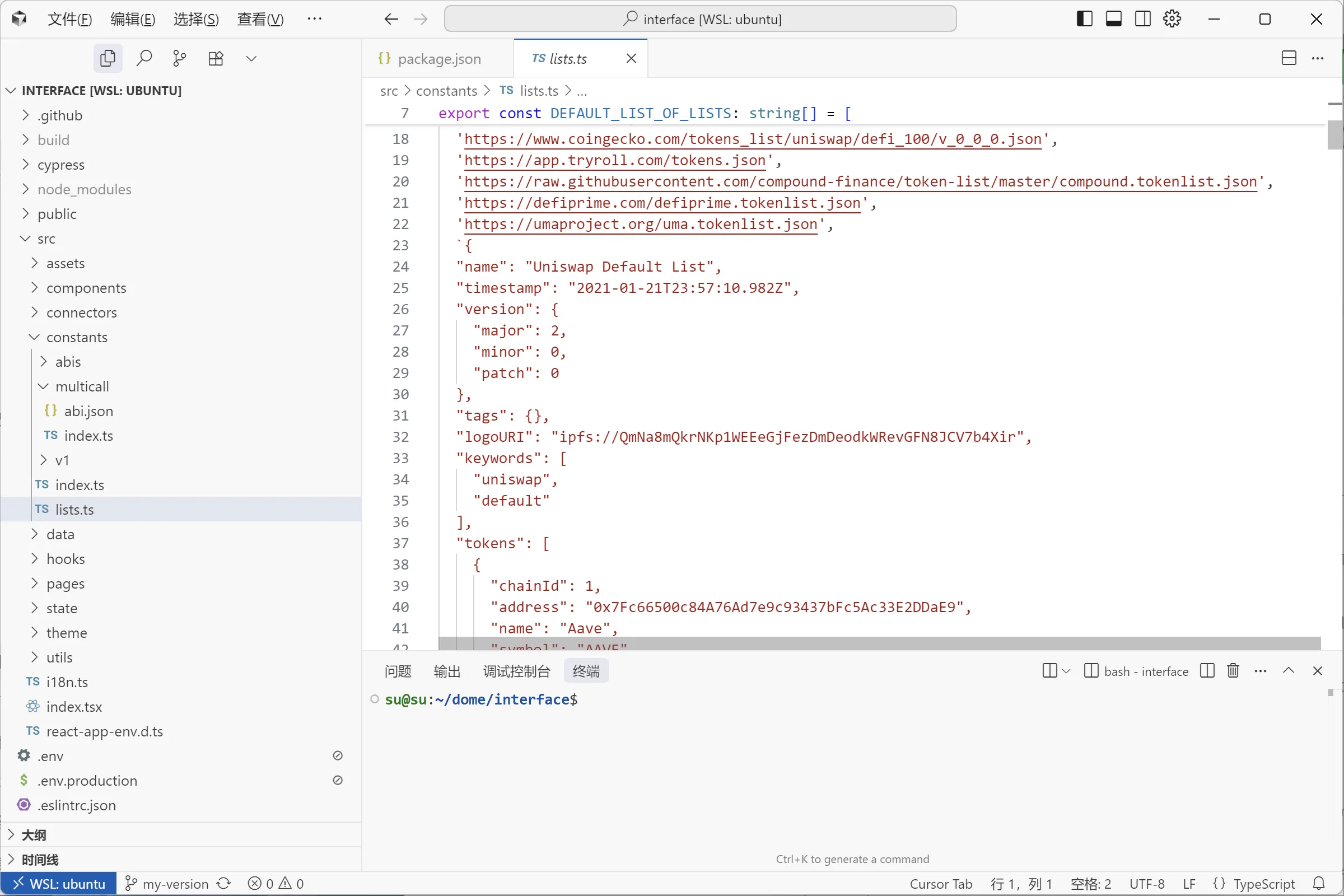Click the notifications bell in status bar
The image size is (1344, 896).
point(1319,884)
